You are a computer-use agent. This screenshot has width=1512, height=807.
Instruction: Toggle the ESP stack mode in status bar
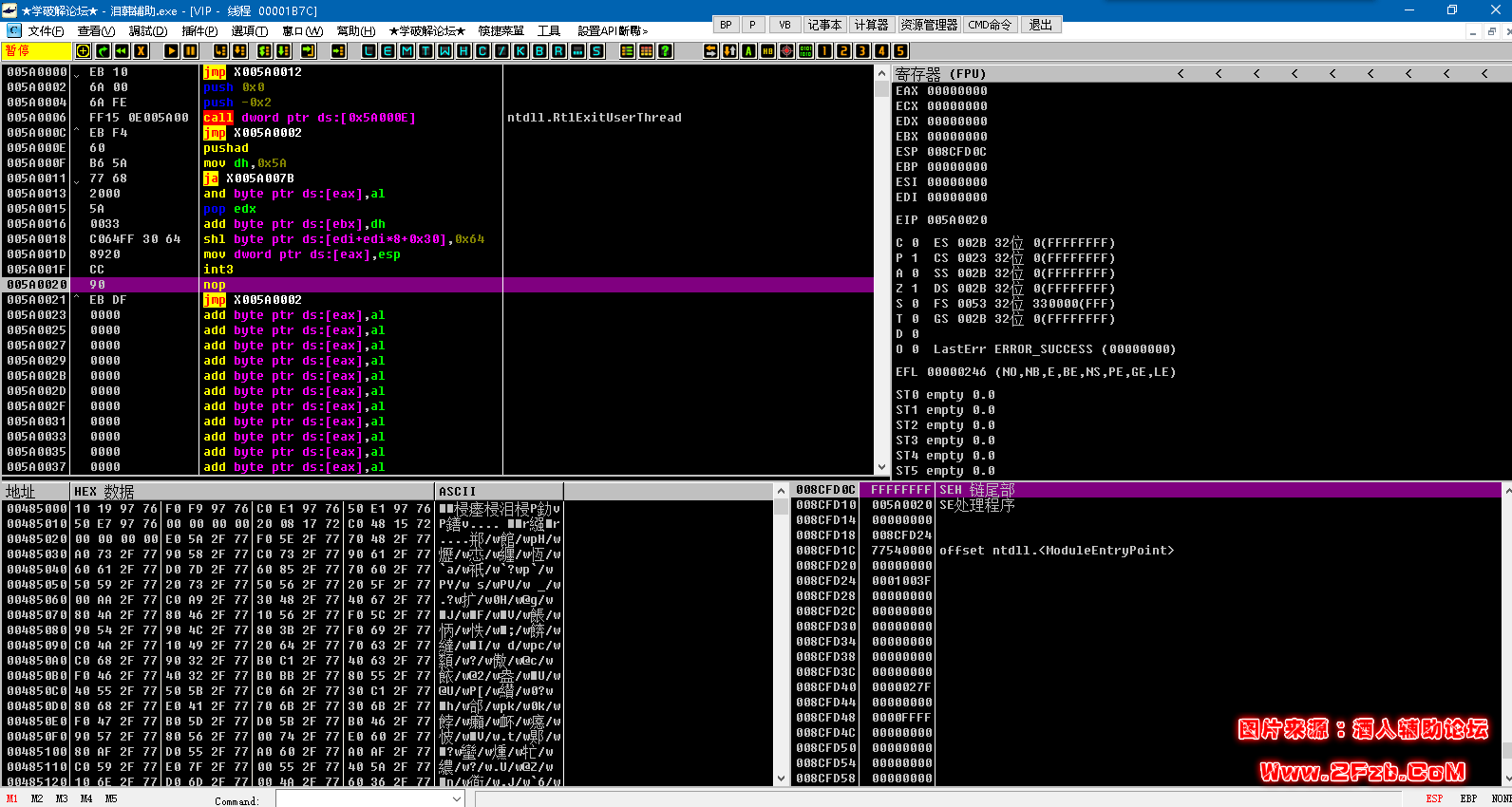[x=1434, y=799]
